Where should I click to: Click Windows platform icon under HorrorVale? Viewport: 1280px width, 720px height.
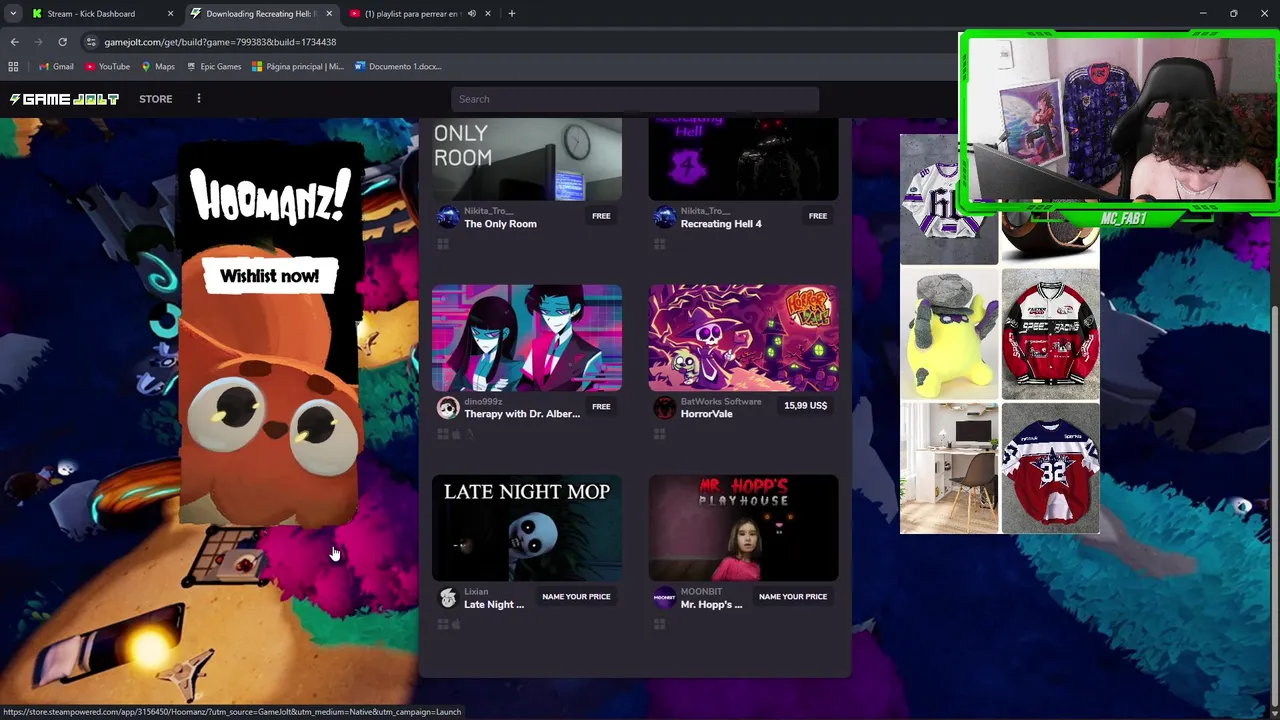pos(660,434)
